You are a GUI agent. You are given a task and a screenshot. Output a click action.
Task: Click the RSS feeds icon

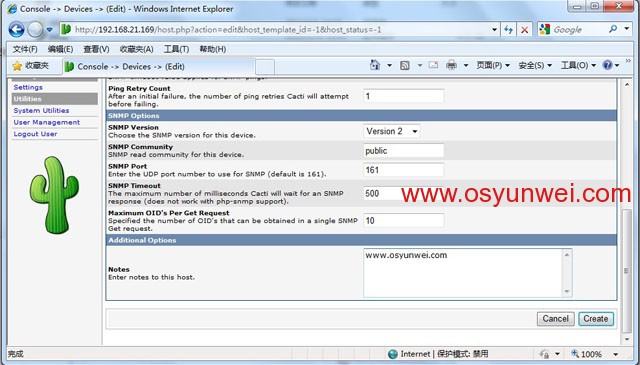404,65
